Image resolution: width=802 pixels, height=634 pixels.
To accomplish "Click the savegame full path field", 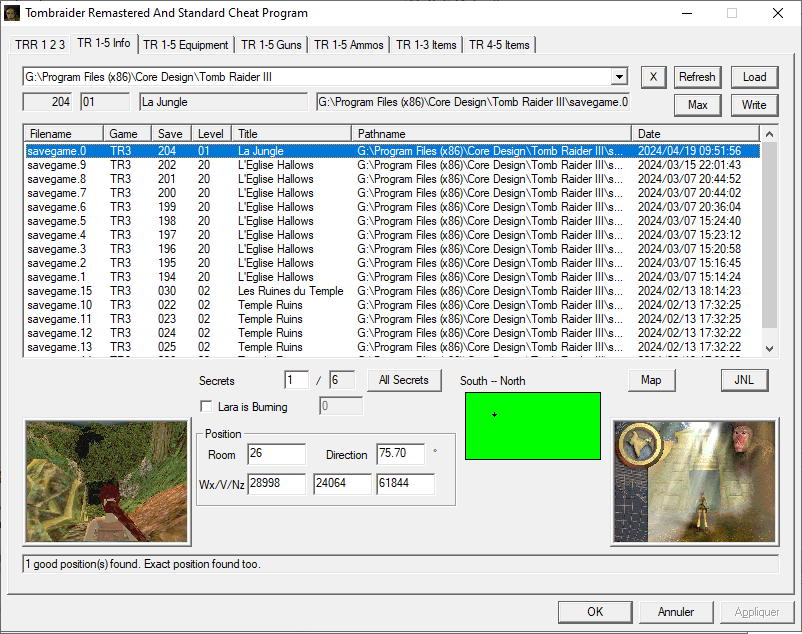I will [x=473, y=102].
